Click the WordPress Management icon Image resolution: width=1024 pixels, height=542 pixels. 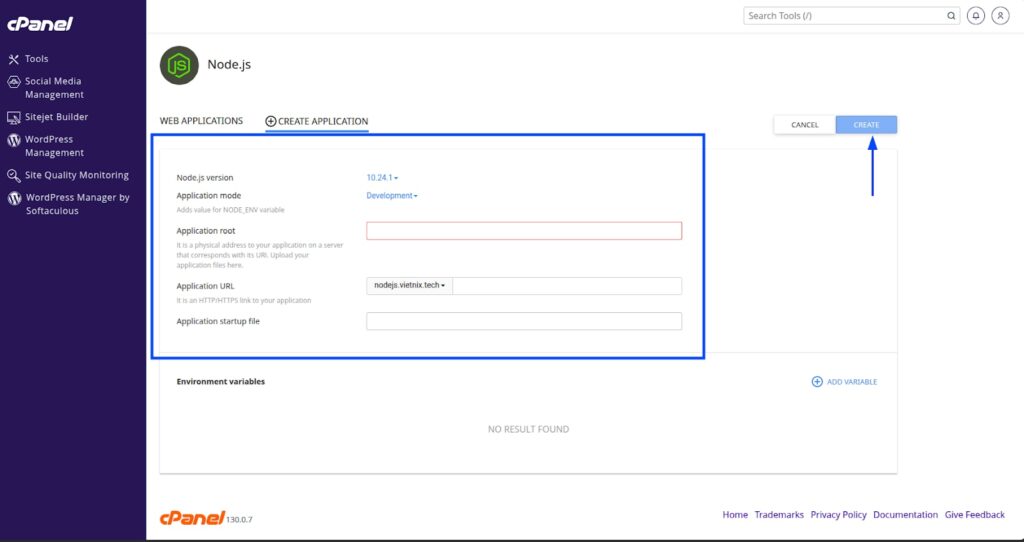point(14,140)
